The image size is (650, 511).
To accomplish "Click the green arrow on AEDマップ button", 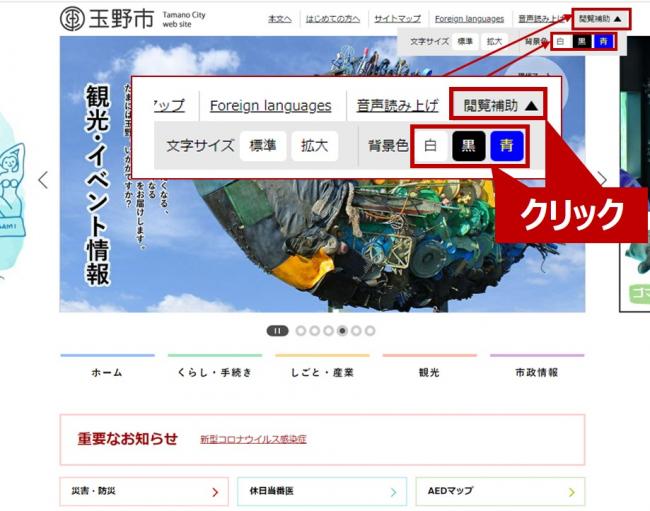I will (x=572, y=492).
